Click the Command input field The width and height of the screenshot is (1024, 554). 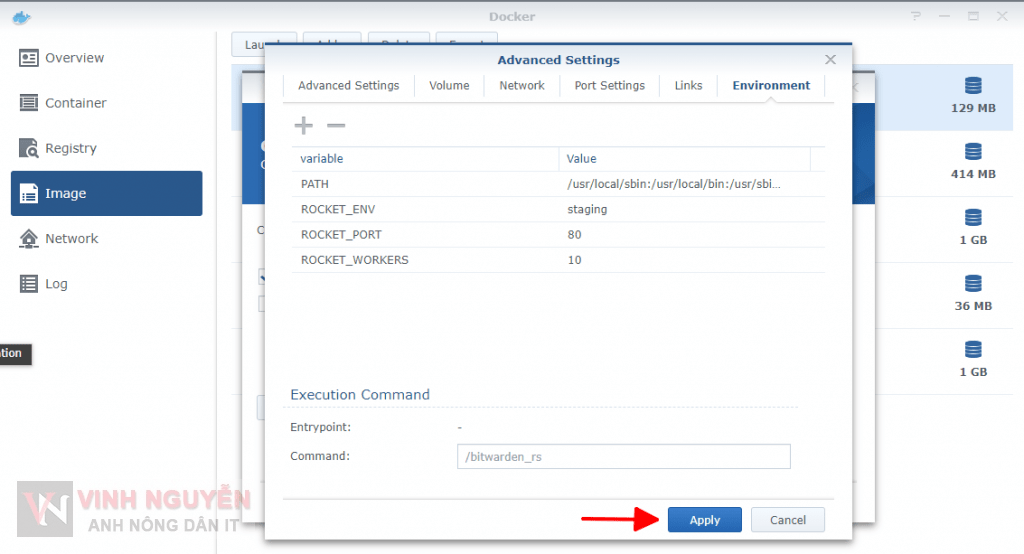pos(623,457)
